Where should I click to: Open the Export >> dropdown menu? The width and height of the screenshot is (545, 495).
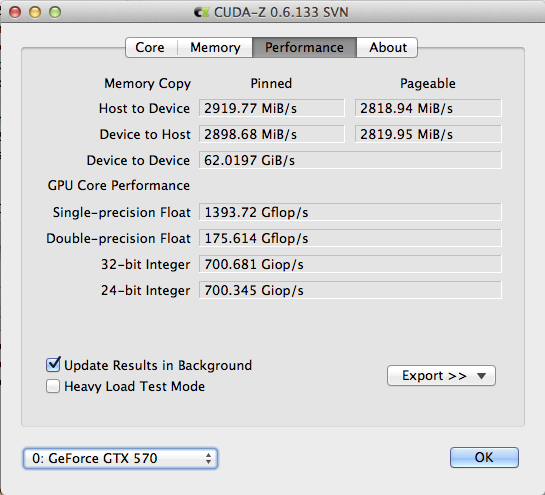[x=441, y=375]
